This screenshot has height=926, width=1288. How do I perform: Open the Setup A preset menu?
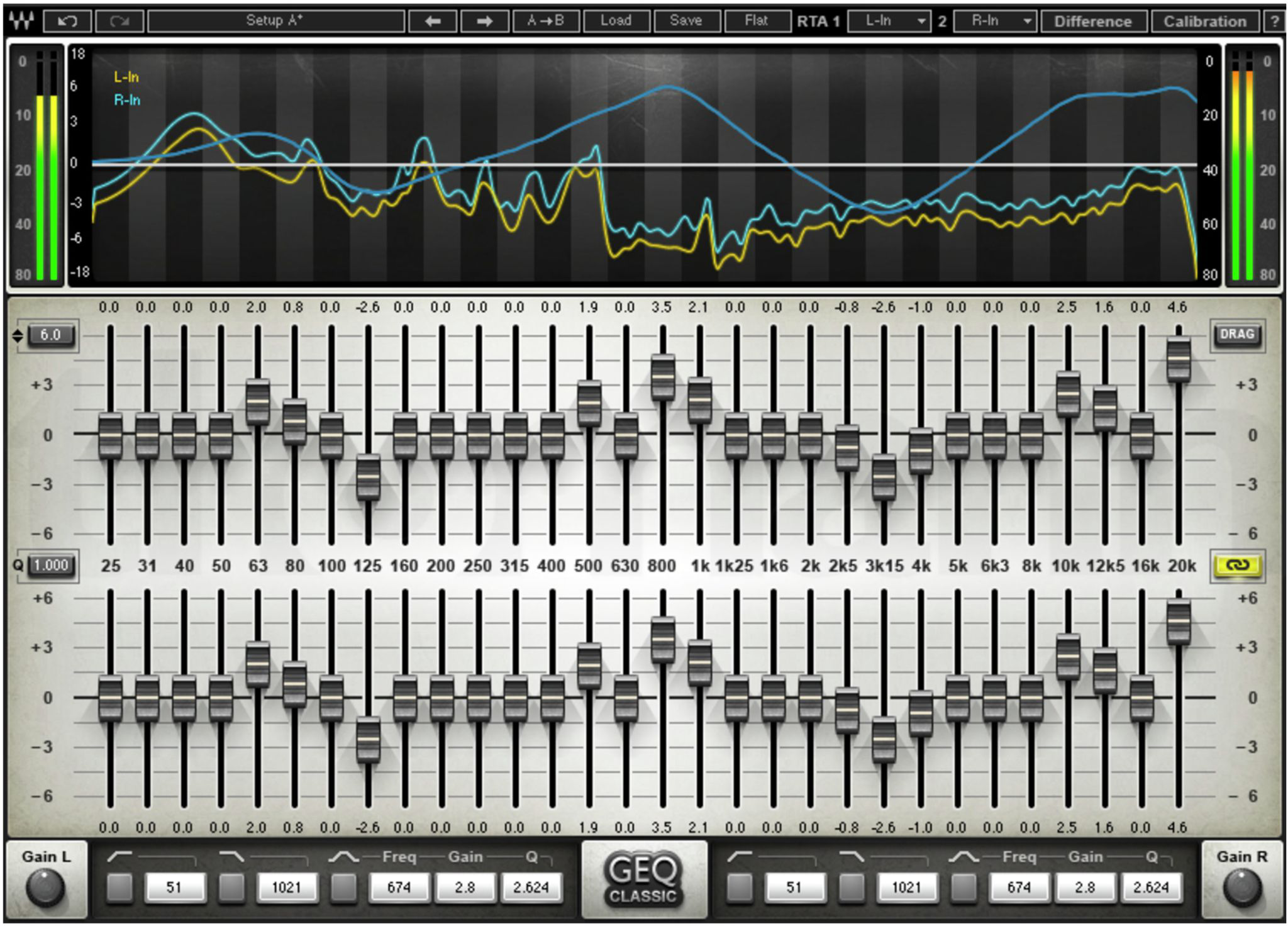[x=275, y=21]
